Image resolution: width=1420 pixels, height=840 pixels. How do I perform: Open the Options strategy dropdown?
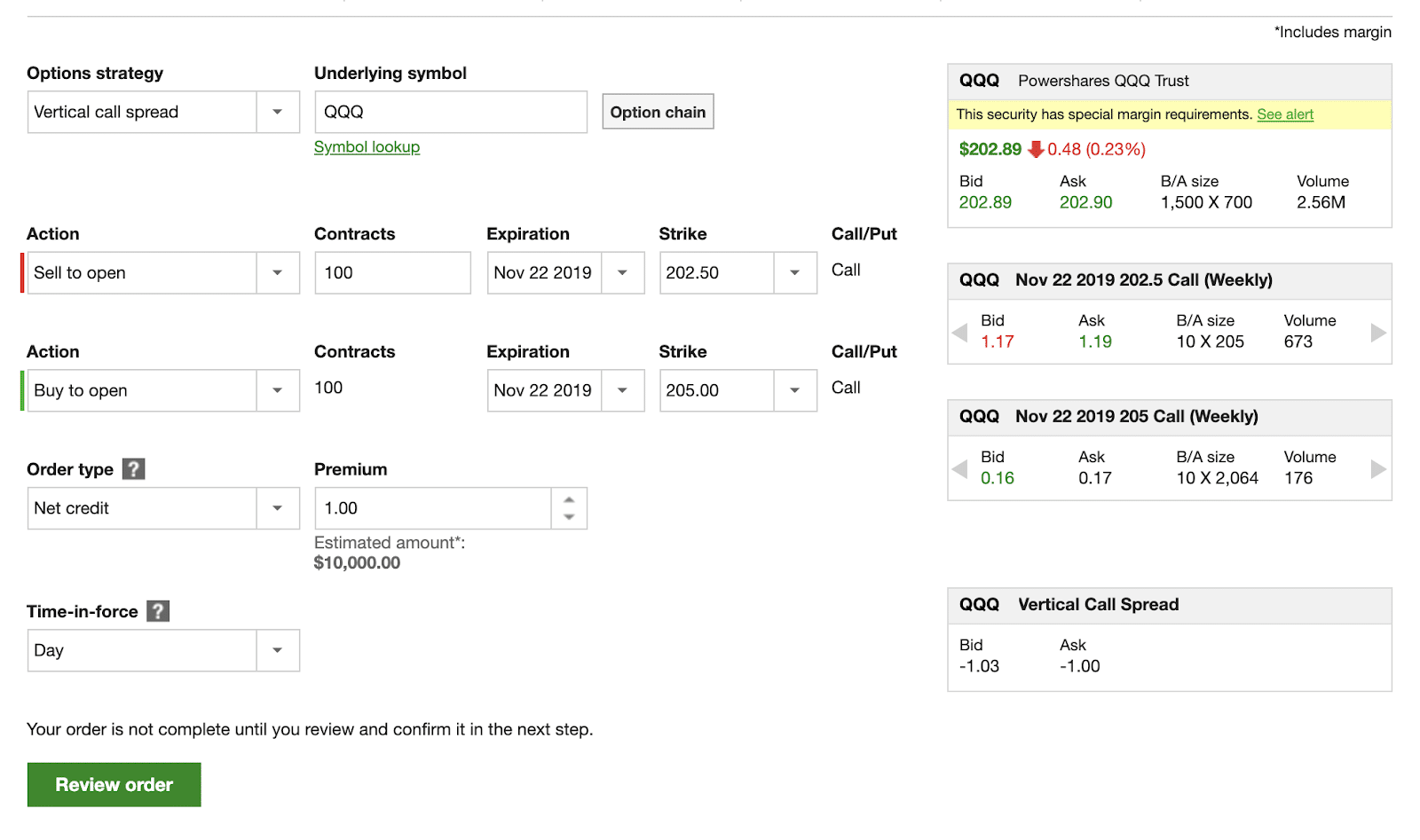pos(163,112)
